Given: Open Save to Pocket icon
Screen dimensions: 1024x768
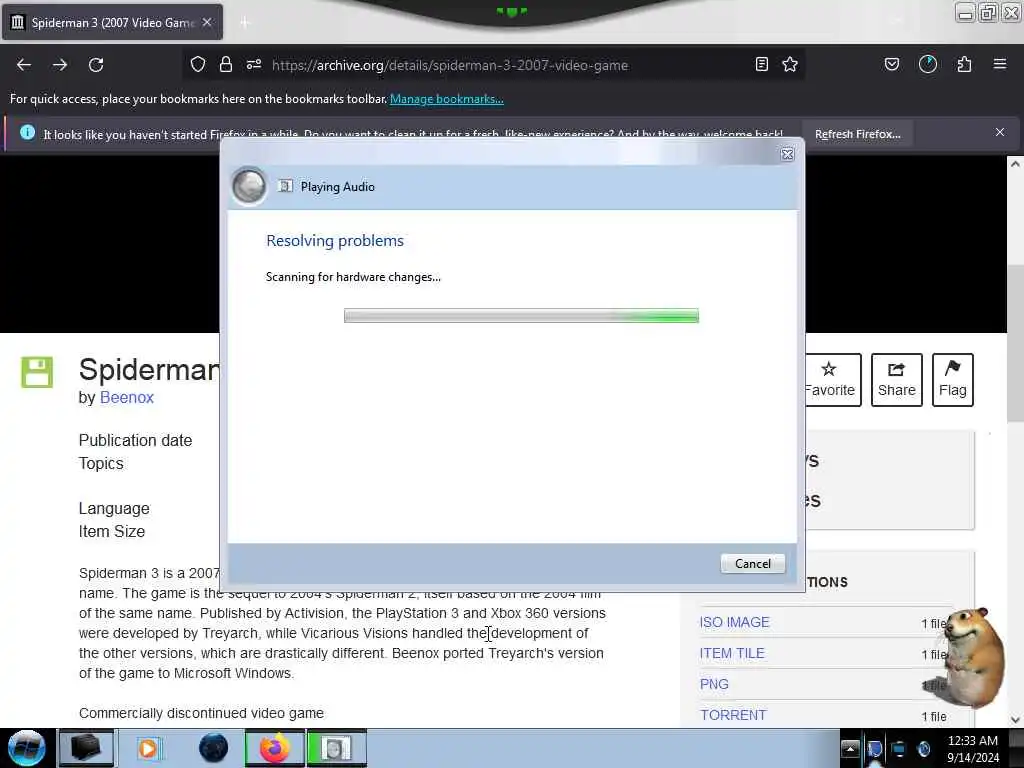Looking at the screenshot, I should (892, 64).
